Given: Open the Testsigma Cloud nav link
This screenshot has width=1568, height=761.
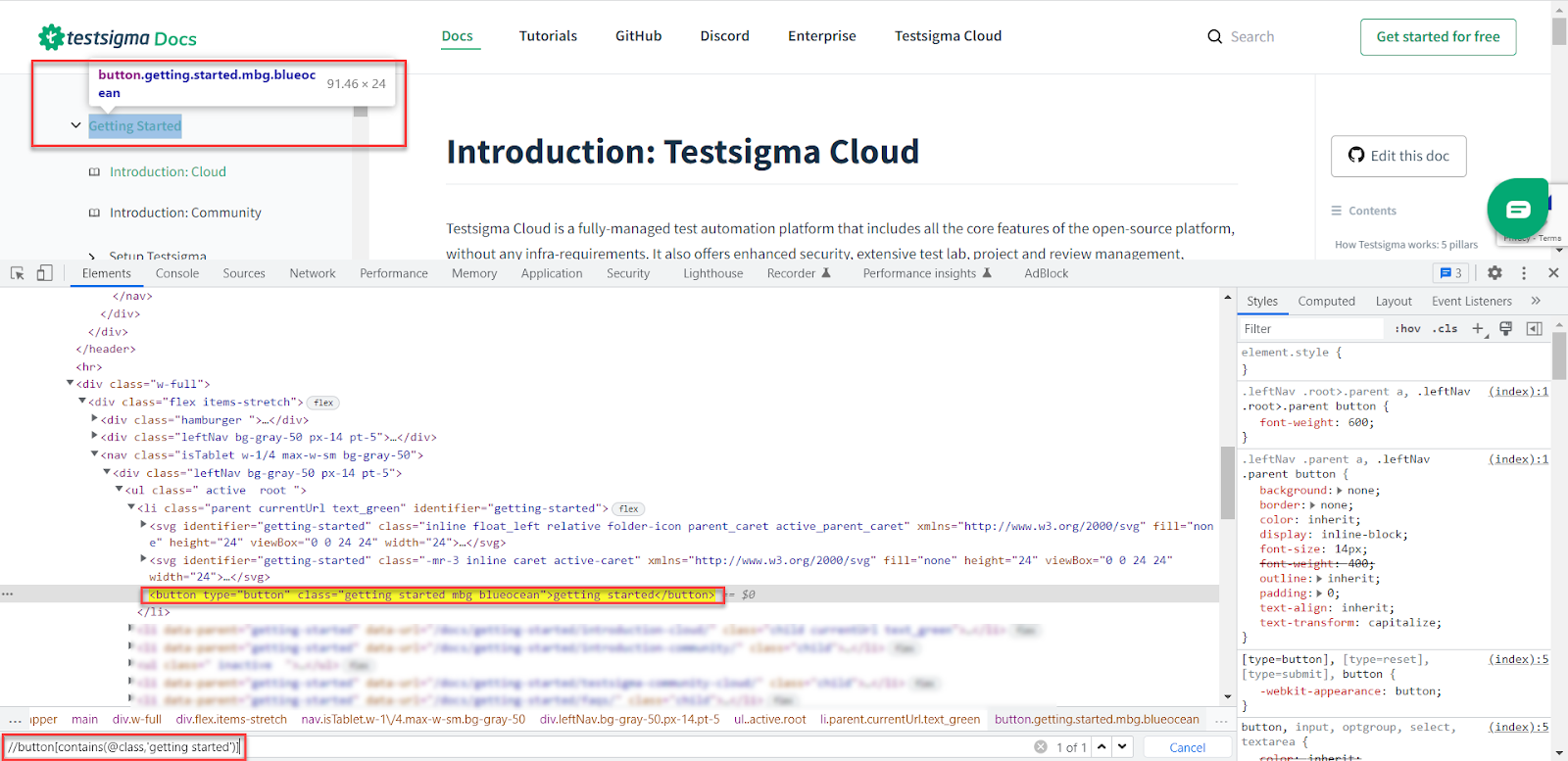Looking at the screenshot, I should [x=949, y=36].
